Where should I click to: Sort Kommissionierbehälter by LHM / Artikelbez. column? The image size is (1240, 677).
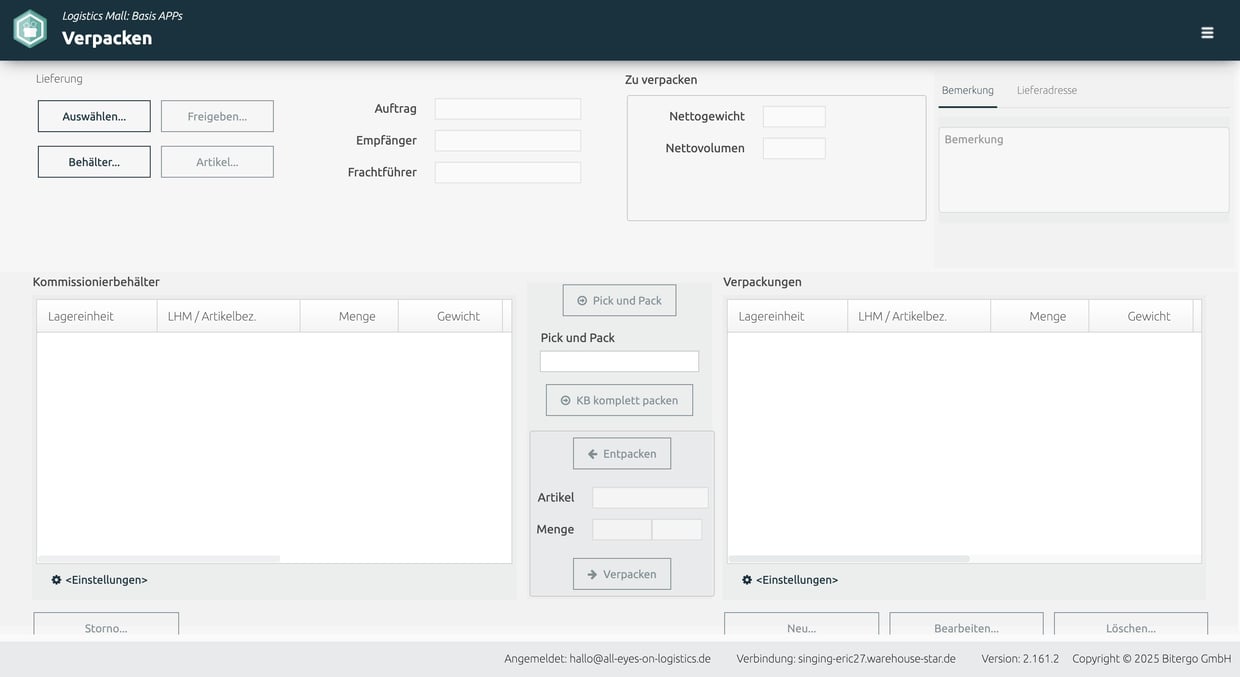229,316
